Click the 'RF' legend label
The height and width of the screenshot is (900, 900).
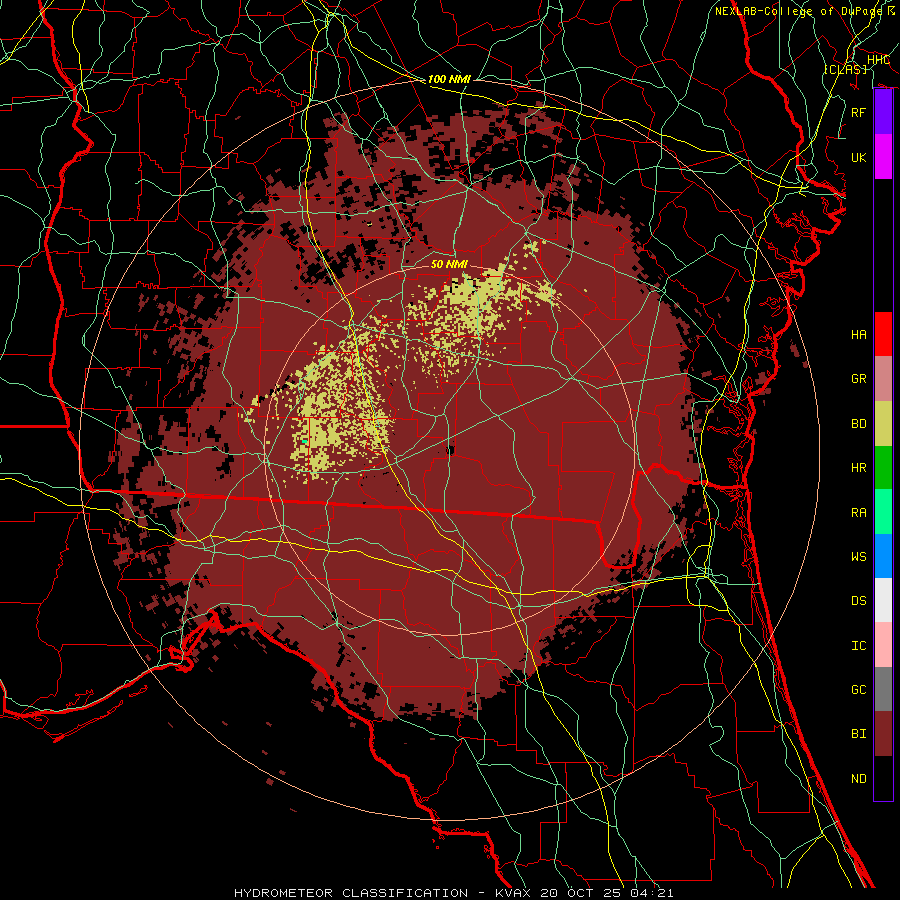(859, 112)
